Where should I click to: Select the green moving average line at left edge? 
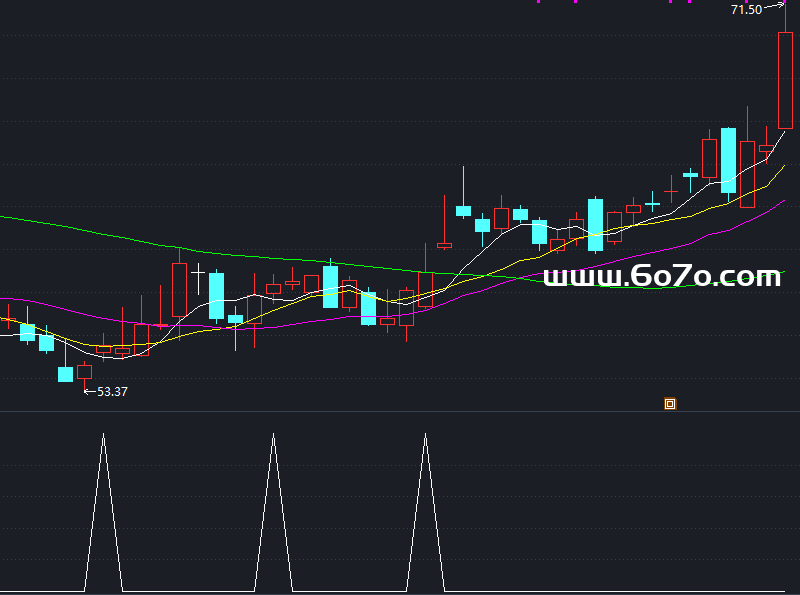coord(10,217)
